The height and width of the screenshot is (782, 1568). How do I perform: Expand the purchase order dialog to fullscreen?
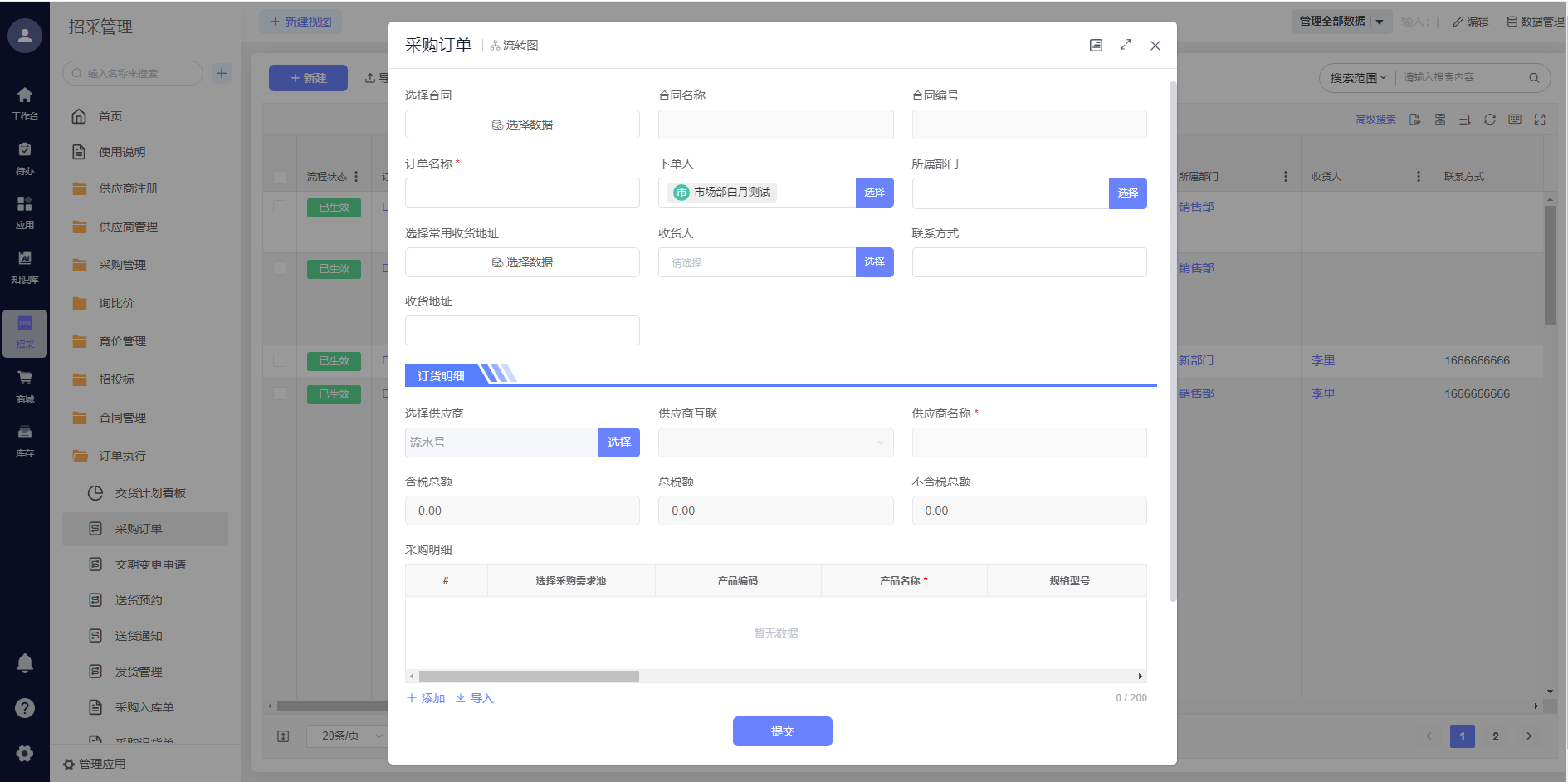click(1126, 46)
